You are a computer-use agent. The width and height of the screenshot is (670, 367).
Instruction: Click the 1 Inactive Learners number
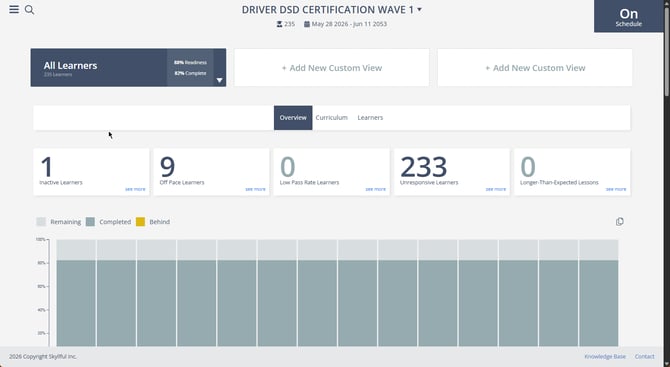click(47, 167)
